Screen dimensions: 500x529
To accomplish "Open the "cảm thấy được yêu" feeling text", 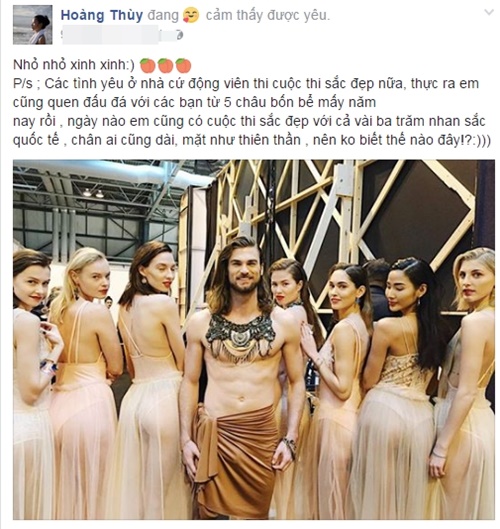I will (x=268, y=15).
